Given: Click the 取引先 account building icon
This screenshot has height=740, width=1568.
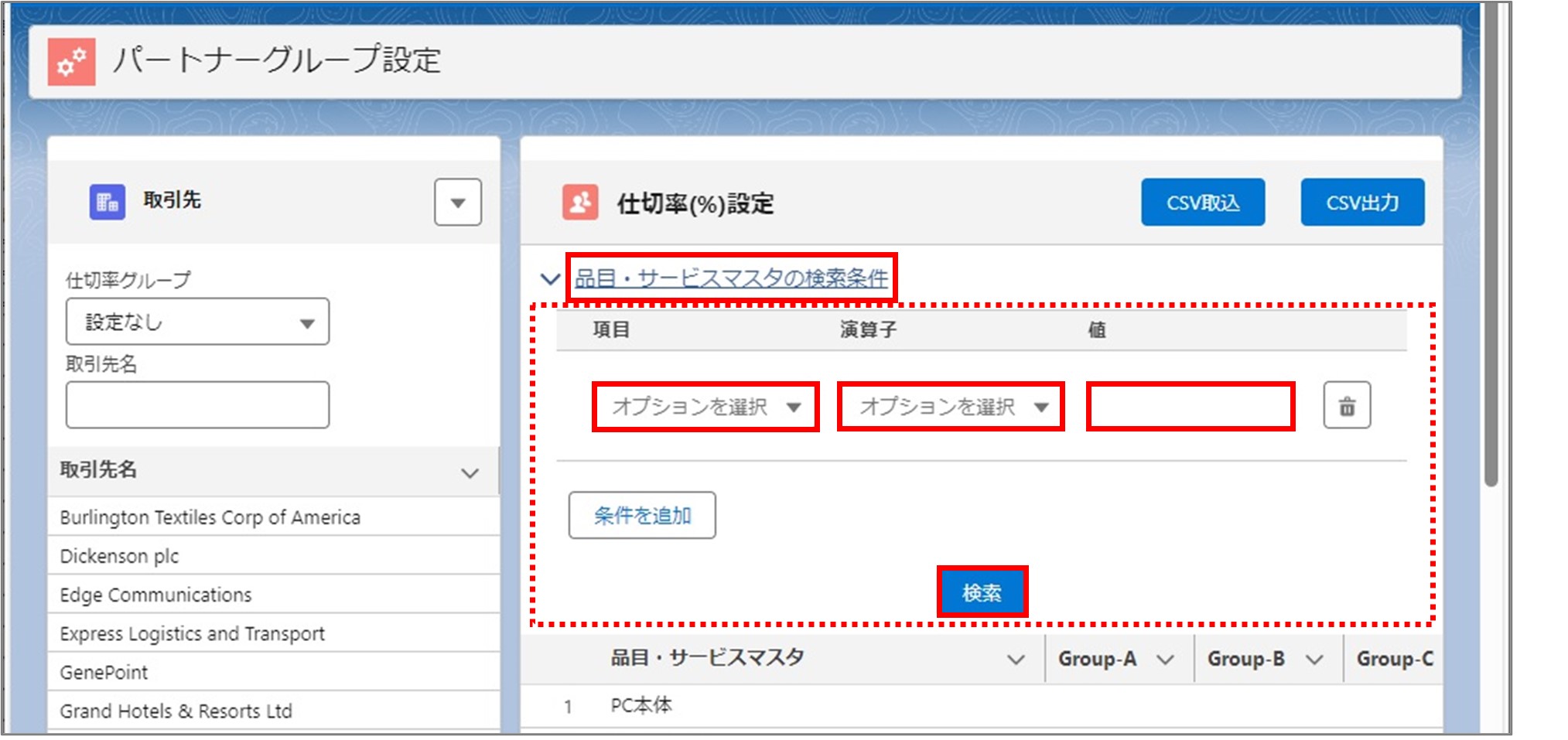Looking at the screenshot, I should [107, 203].
